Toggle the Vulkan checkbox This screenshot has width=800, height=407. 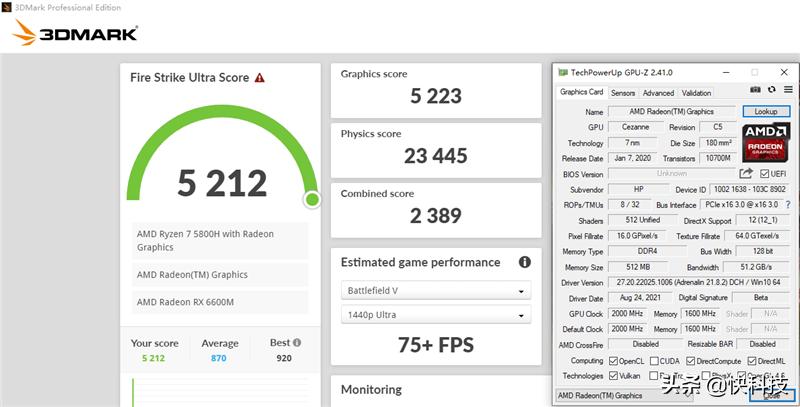pos(613,376)
